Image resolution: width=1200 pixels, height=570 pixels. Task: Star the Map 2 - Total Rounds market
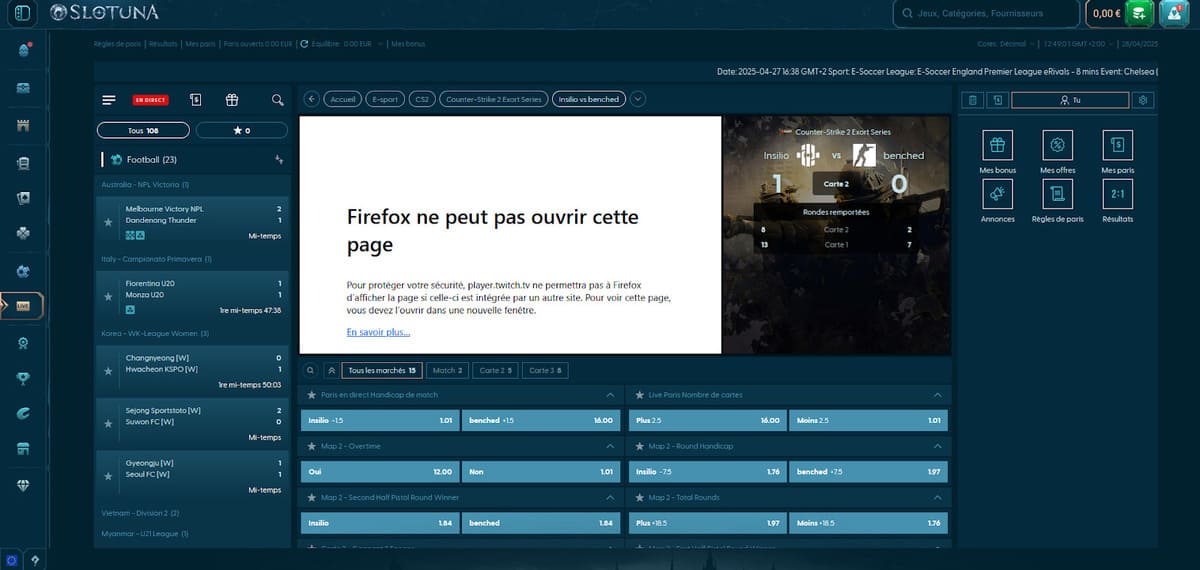[x=639, y=497]
